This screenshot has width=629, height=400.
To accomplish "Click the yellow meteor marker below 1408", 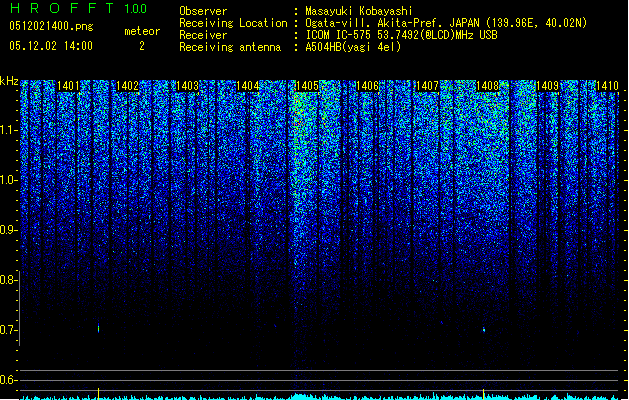I will click(484, 394).
